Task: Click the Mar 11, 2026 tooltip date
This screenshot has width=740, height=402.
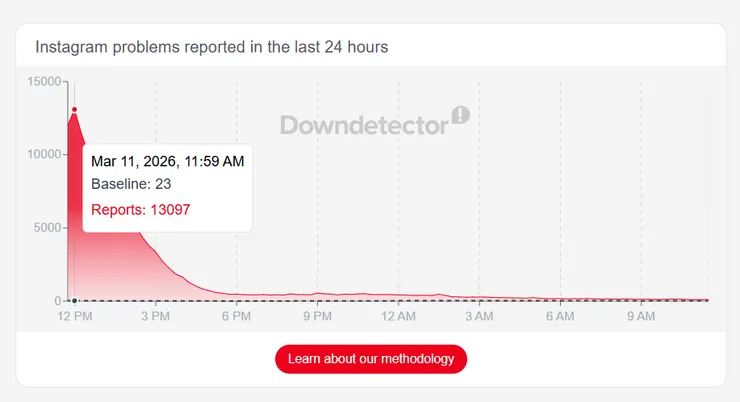Action: (x=167, y=160)
